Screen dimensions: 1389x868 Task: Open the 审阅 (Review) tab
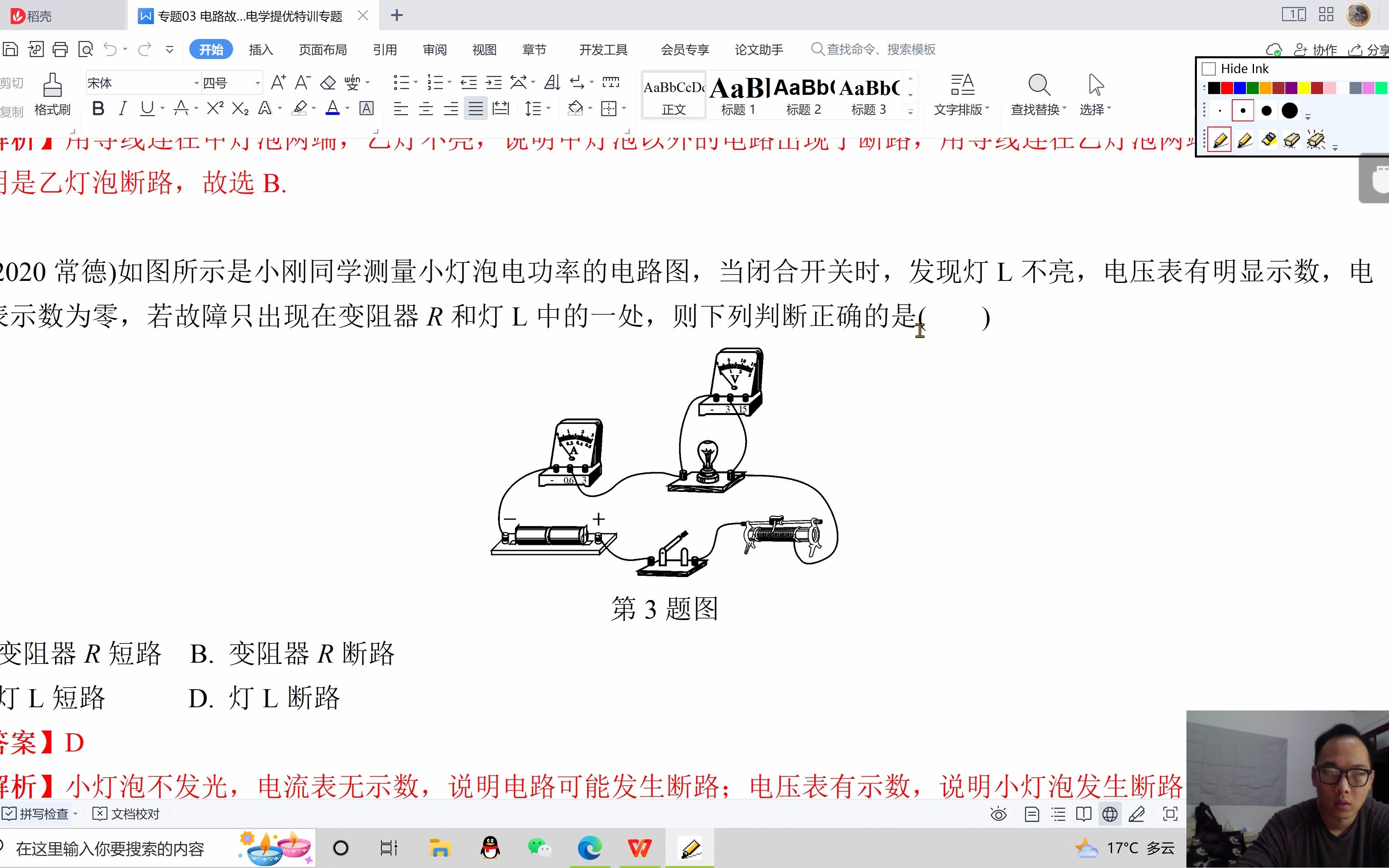[434, 50]
